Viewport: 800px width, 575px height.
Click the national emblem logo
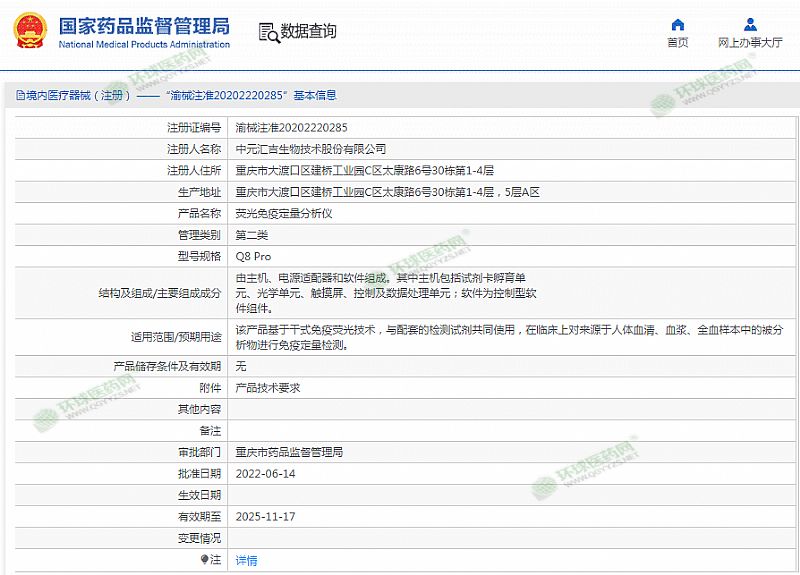tap(31, 32)
